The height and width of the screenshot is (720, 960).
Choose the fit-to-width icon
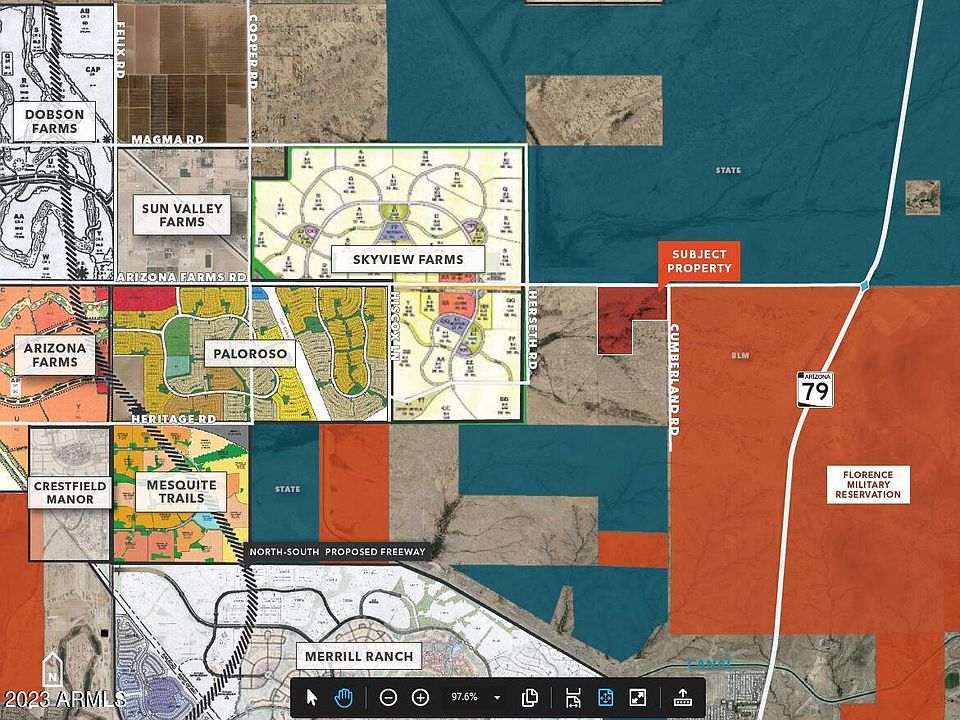(x=573, y=697)
